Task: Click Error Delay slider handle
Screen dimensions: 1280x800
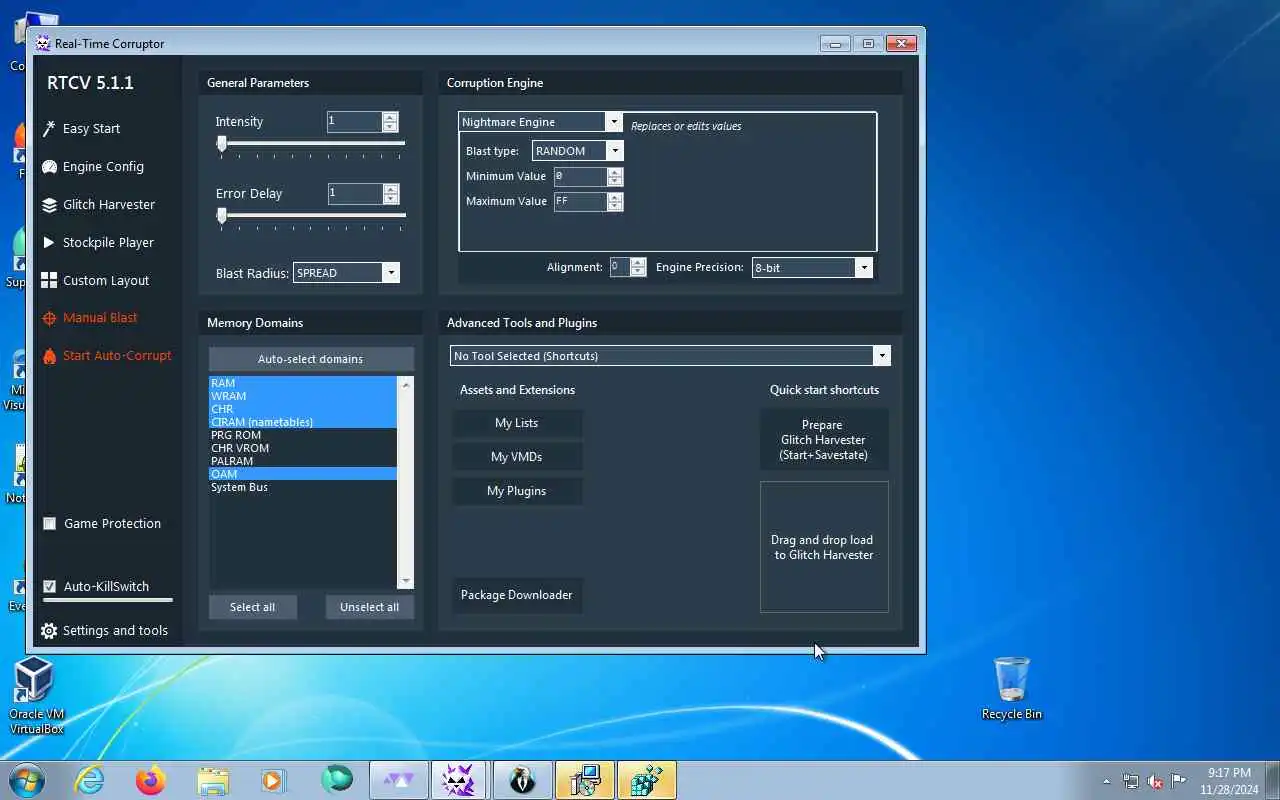Action: (x=222, y=215)
